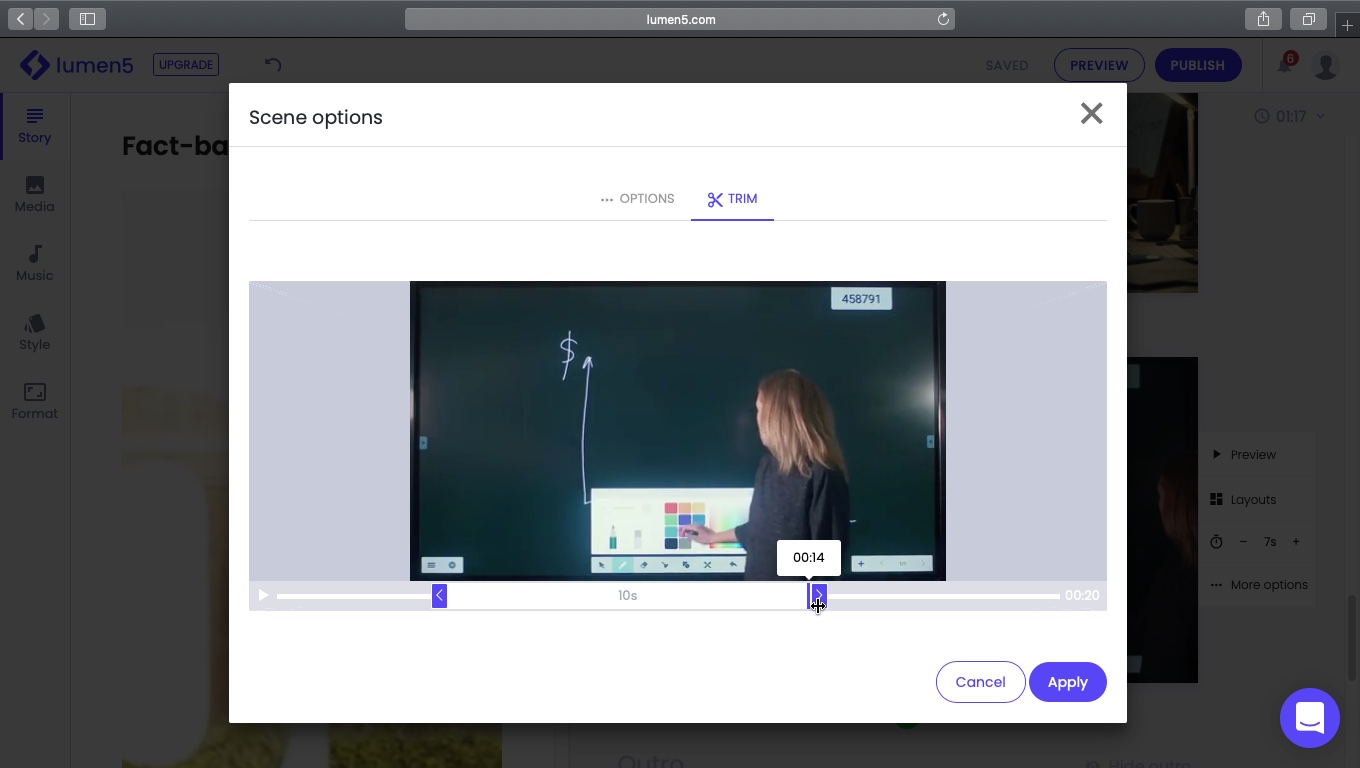The image size is (1360, 768).
Task: Increase scene duration with plus
Action: tap(1296, 542)
